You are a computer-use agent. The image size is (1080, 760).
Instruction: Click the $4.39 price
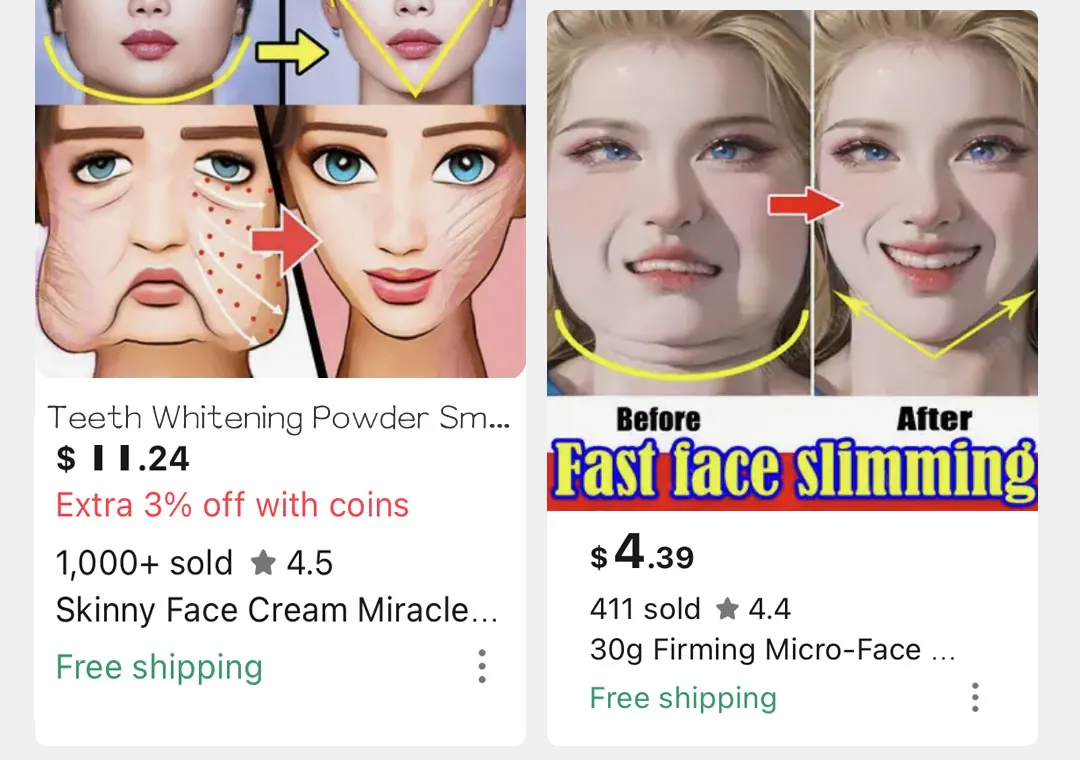pyautogui.click(x=642, y=553)
